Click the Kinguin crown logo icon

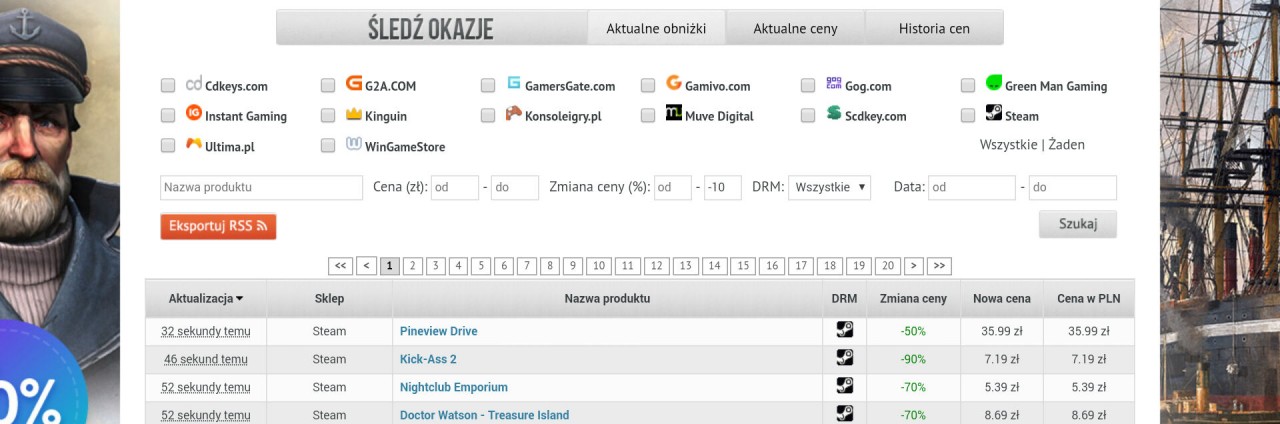(354, 114)
